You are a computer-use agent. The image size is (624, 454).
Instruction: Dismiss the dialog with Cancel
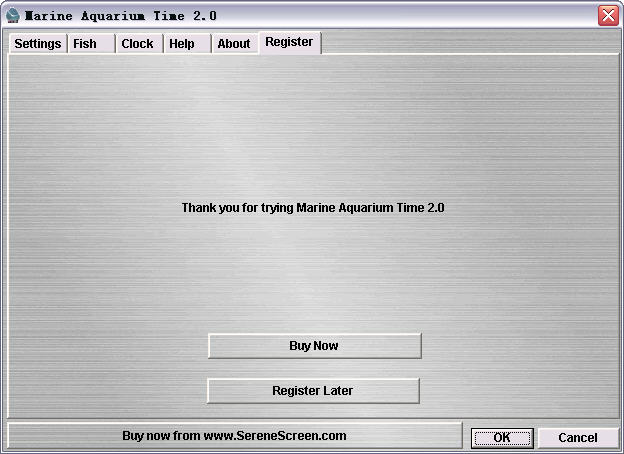click(x=578, y=438)
